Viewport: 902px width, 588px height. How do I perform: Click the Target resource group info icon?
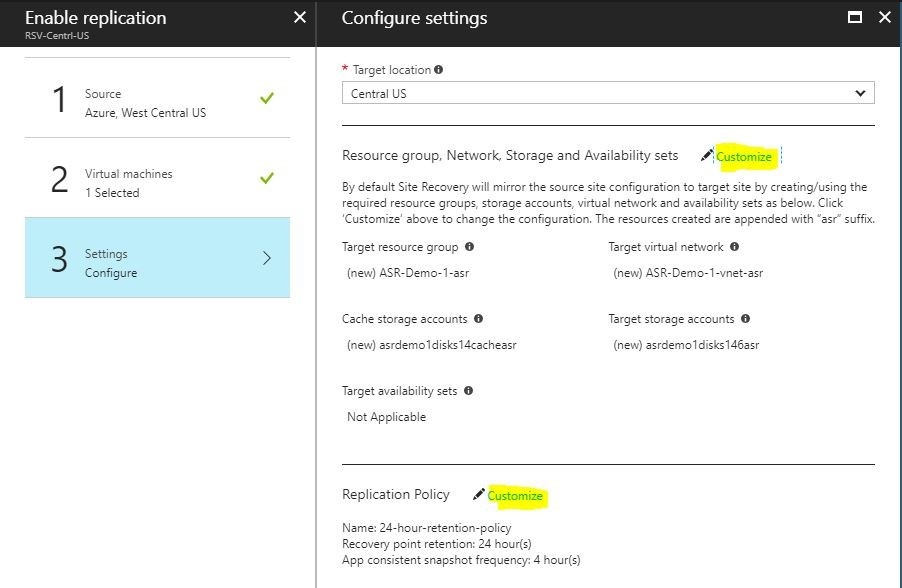470,247
